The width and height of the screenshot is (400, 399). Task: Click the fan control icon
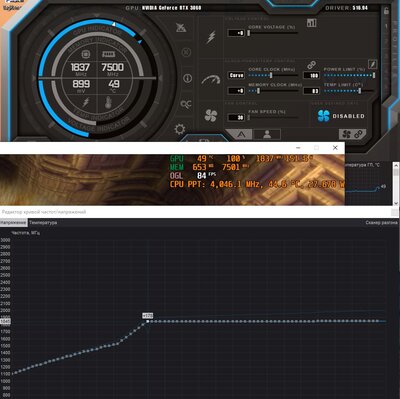pos(211,116)
